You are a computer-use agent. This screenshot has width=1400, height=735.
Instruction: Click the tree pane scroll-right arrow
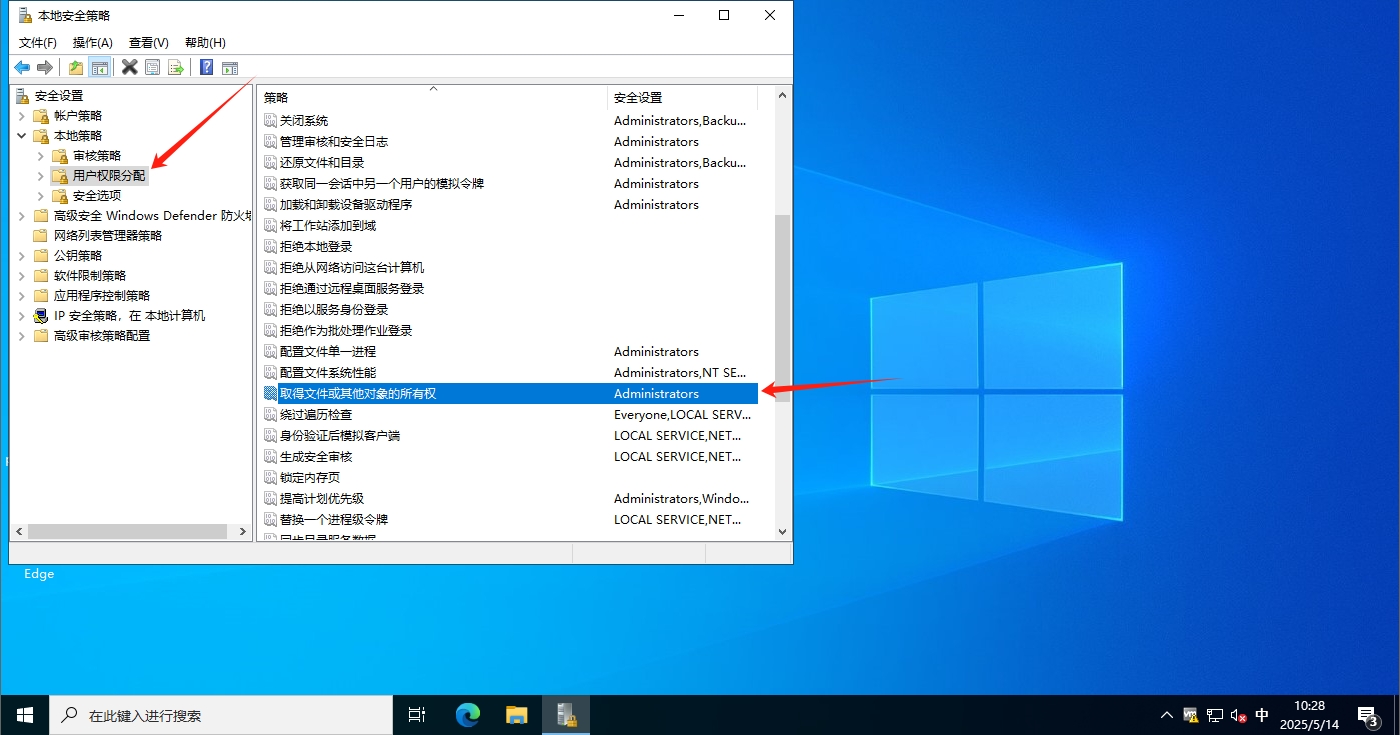(x=243, y=532)
